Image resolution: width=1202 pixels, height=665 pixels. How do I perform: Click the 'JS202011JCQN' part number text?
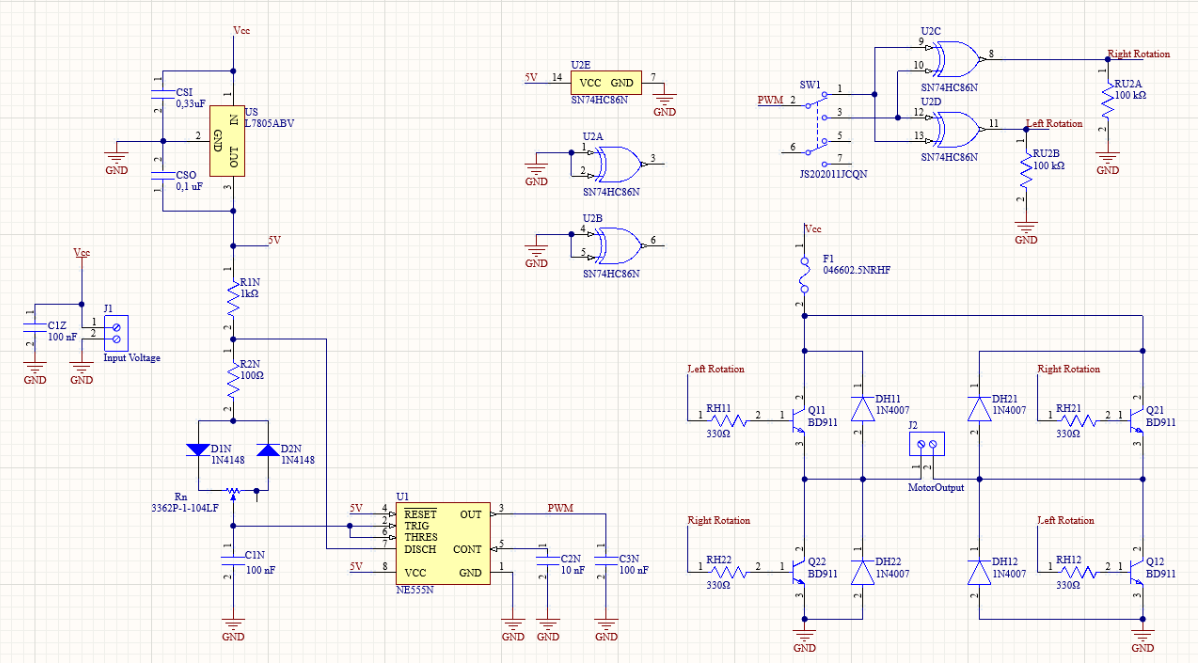[x=834, y=173]
